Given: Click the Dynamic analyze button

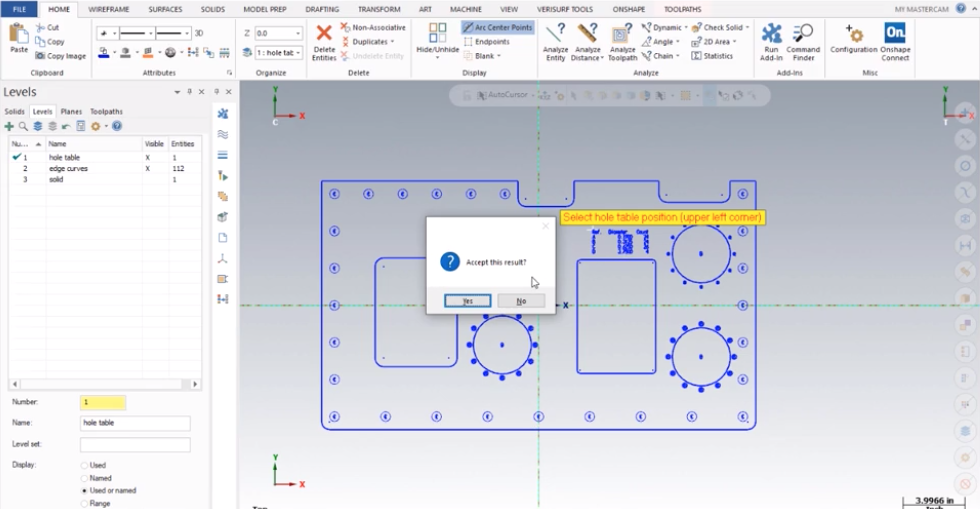Looking at the screenshot, I should [x=664, y=28].
